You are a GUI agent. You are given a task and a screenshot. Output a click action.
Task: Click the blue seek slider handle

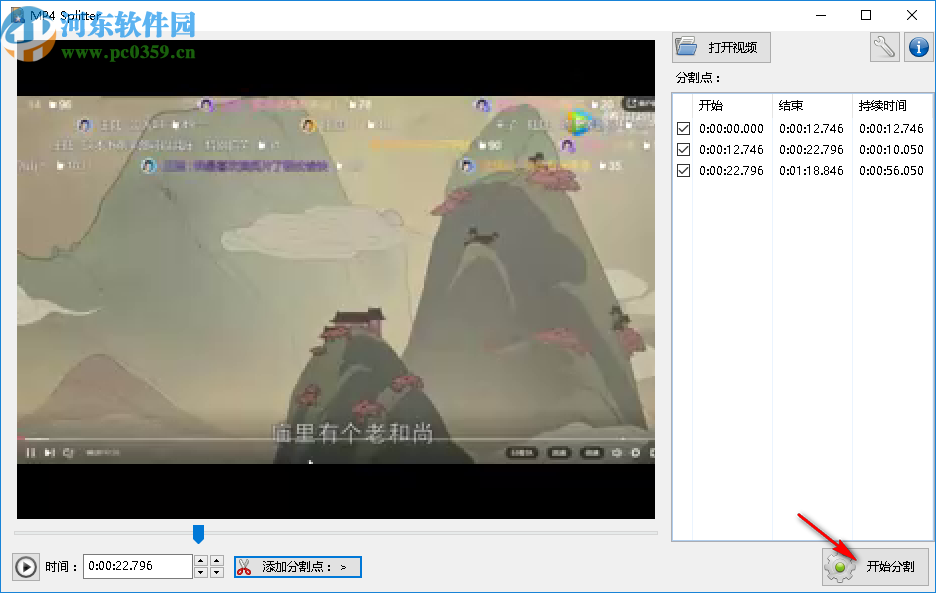click(198, 535)
